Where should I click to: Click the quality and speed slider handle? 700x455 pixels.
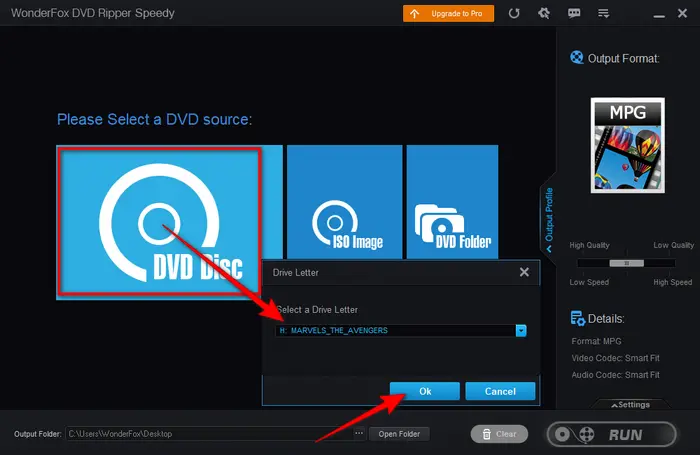pos(626,263)
